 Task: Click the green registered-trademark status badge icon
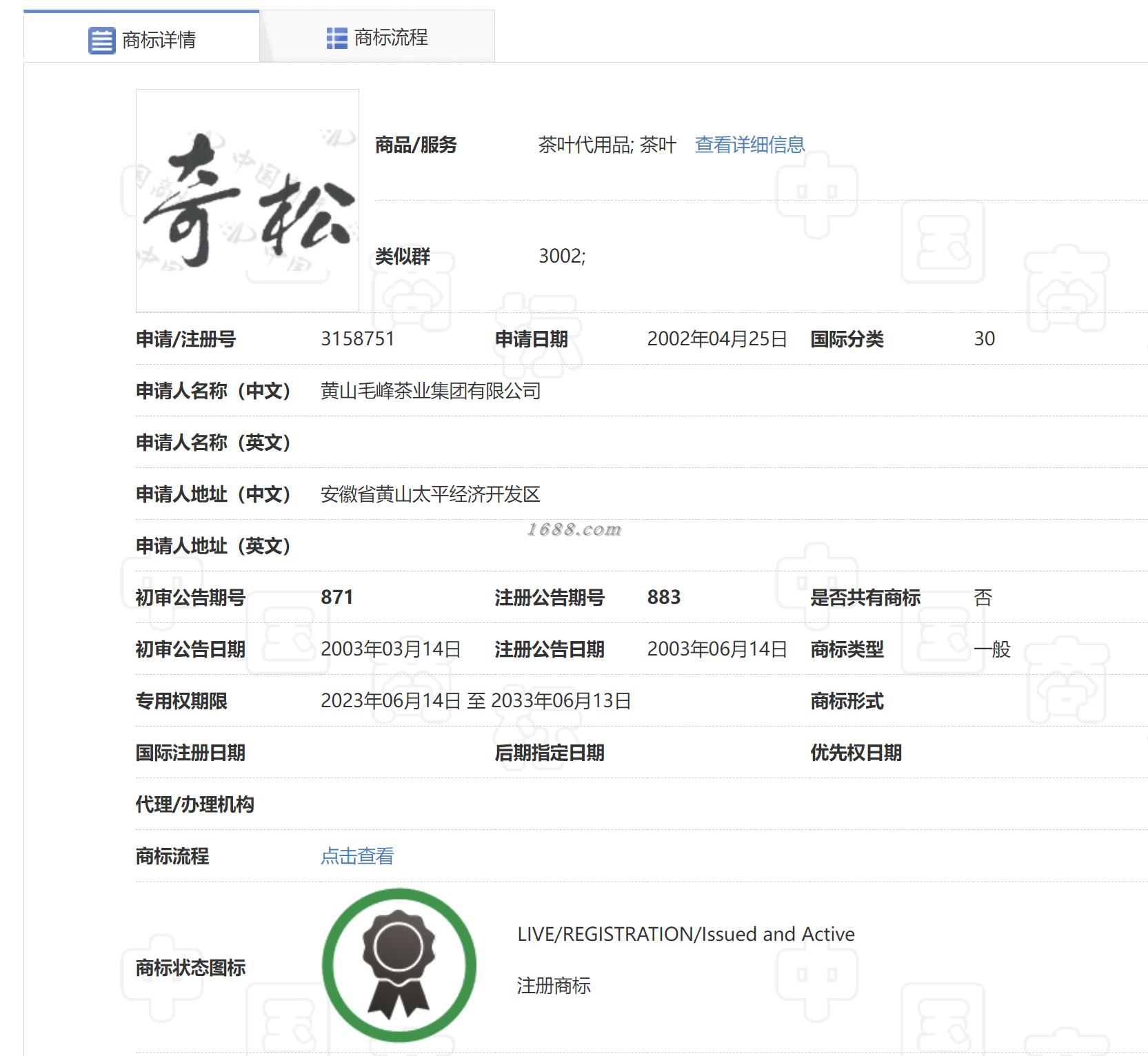pyautogui.click(x=399, y=964)
